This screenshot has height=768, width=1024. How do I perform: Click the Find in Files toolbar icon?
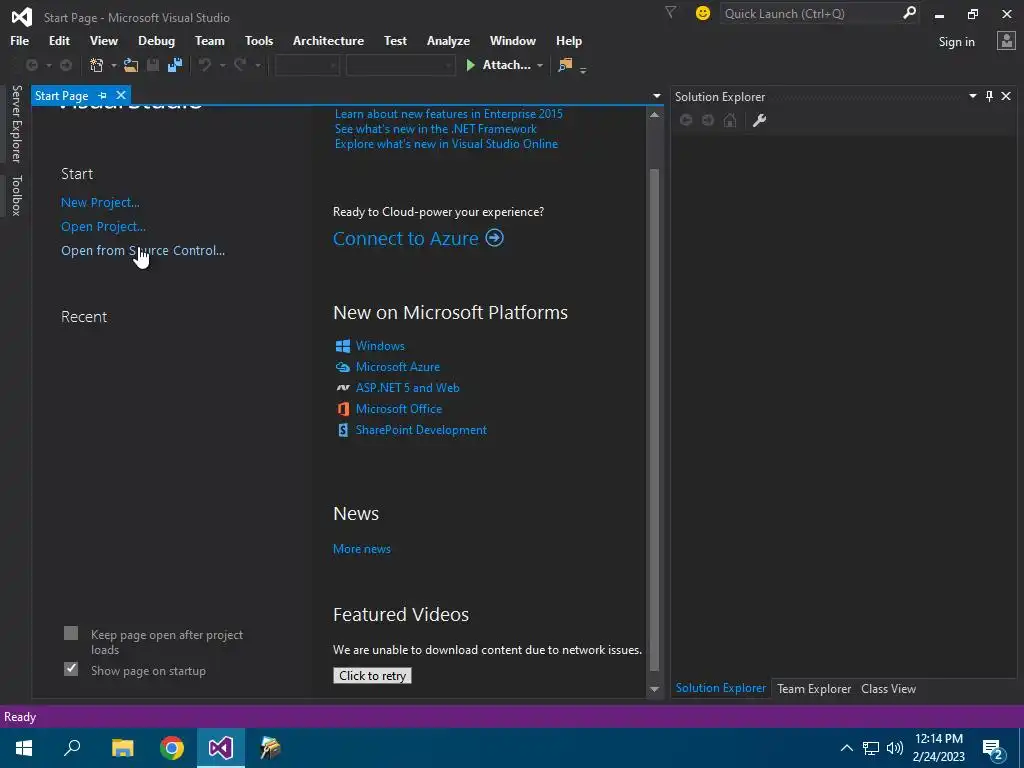tap(565, 65)
